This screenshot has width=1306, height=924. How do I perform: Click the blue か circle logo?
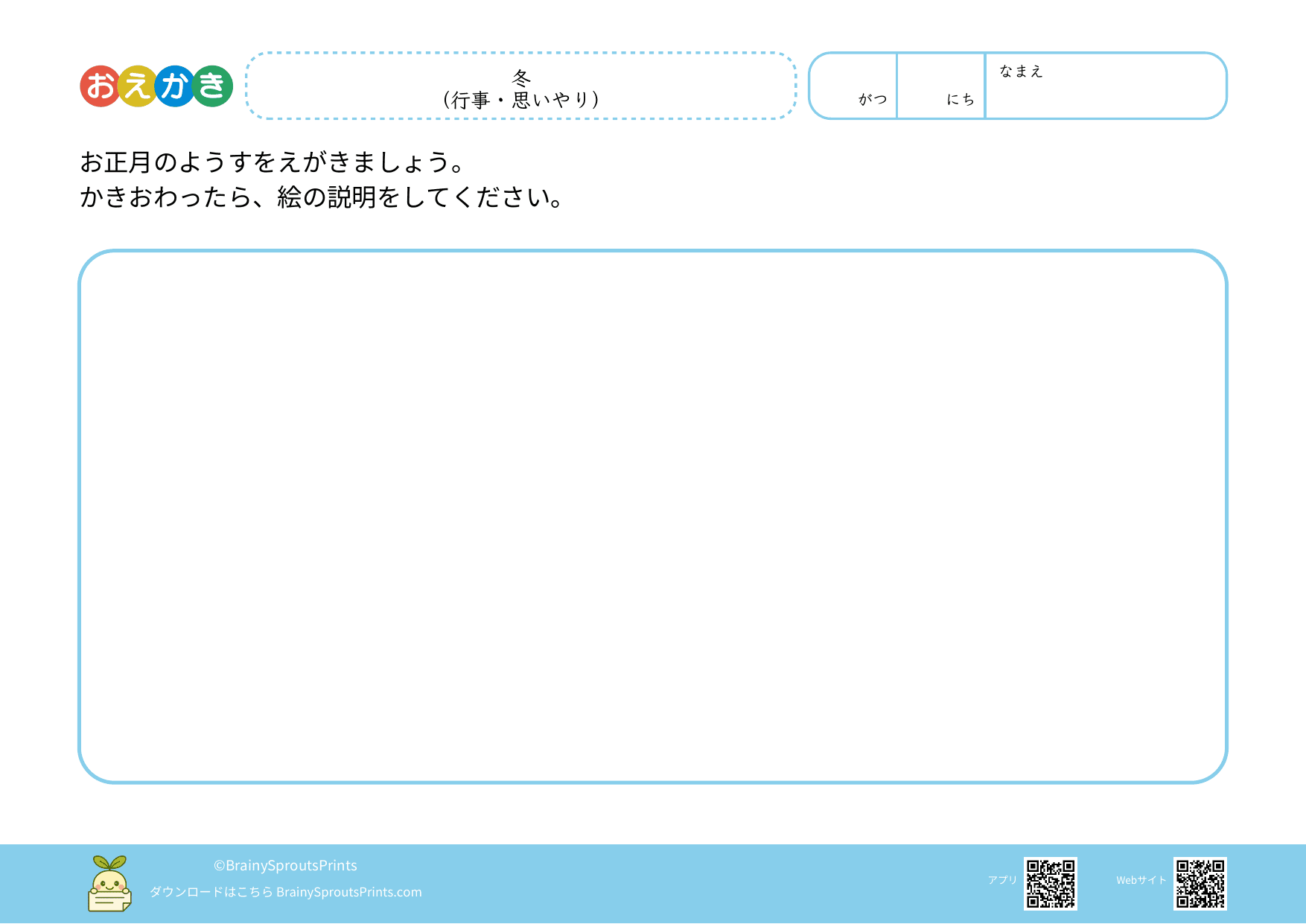(x=175, y=86)
